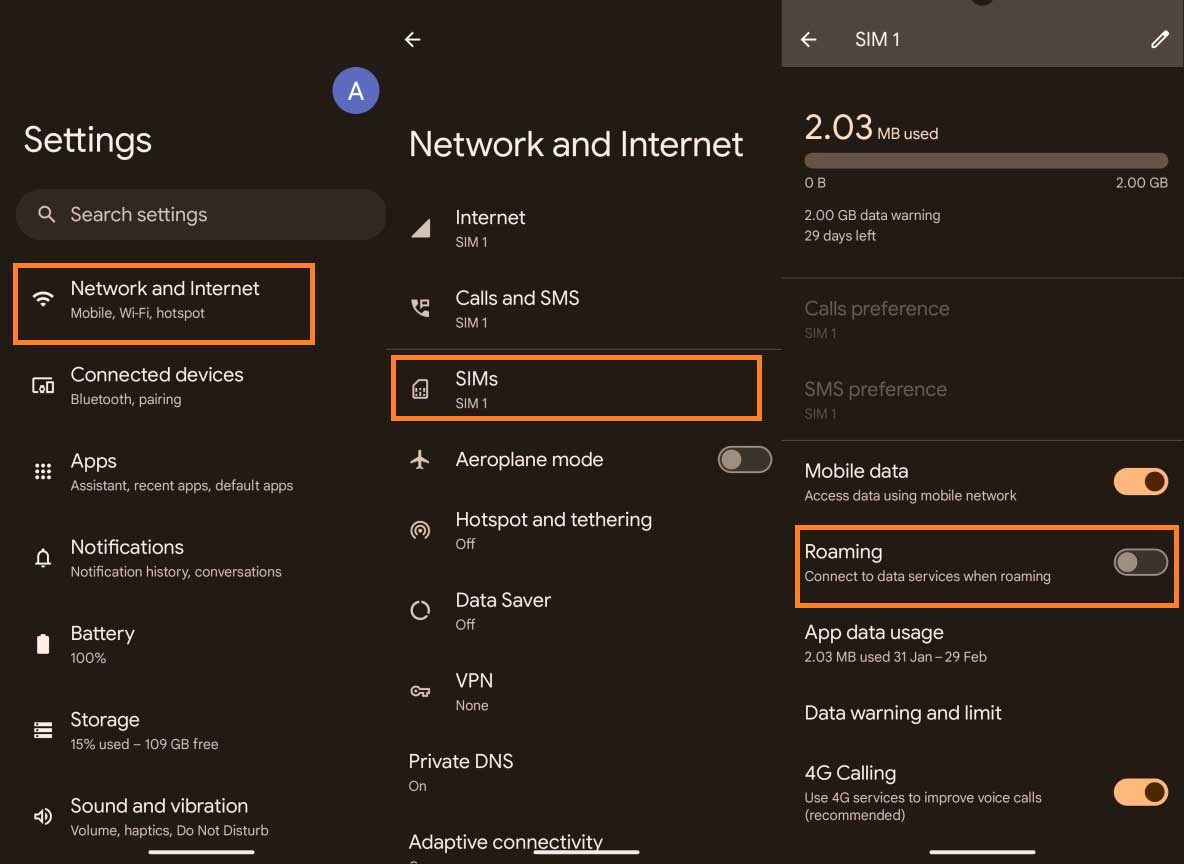Disable the Mobile data toggle
The height and width of the screenshot is (864, 1184).
coord(1140,481)
